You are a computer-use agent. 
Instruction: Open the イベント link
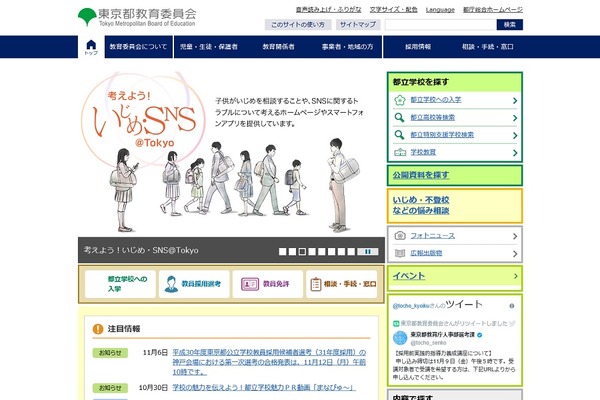pos(409,276)
